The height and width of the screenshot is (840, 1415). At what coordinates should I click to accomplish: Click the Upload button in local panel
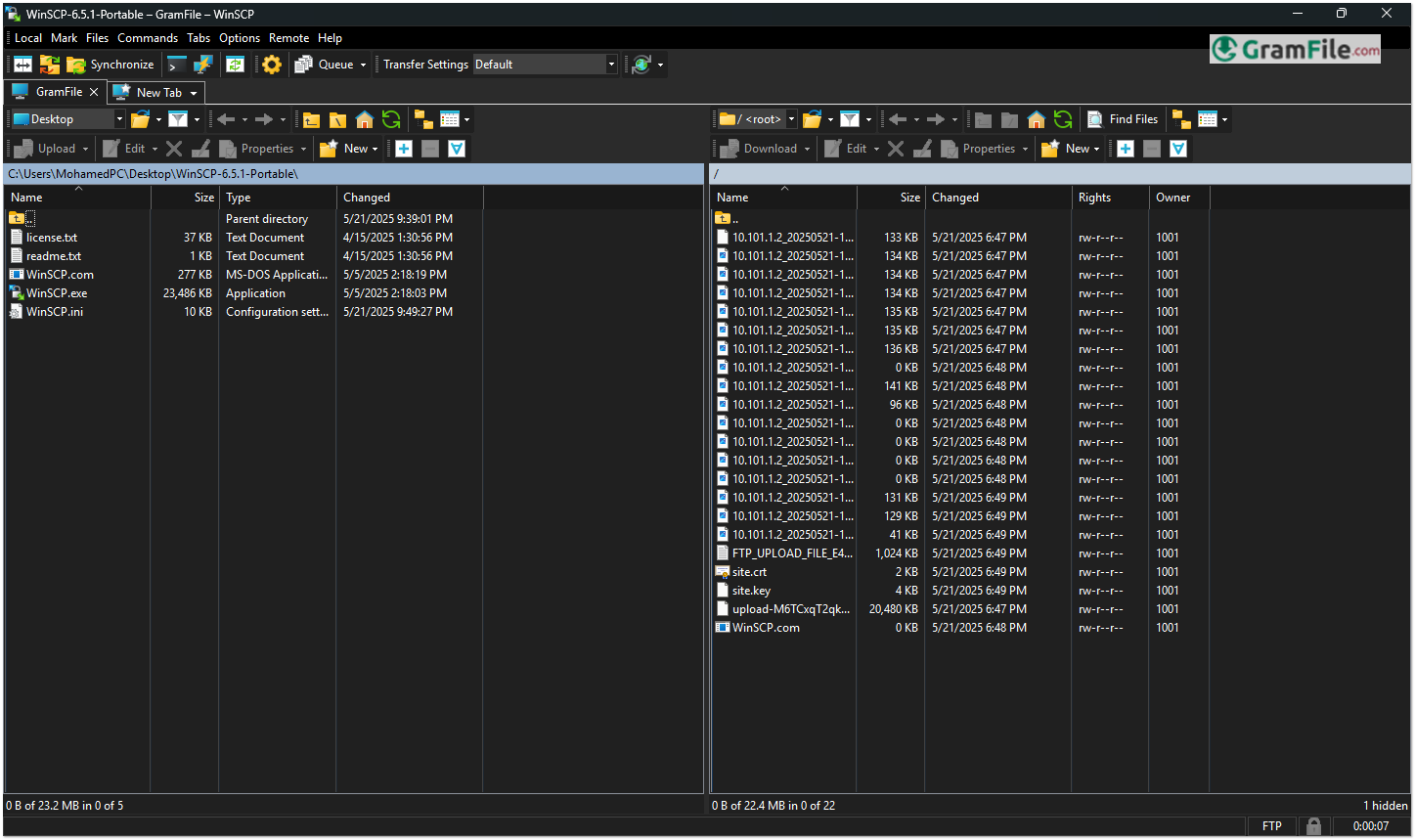click(45, 149)
